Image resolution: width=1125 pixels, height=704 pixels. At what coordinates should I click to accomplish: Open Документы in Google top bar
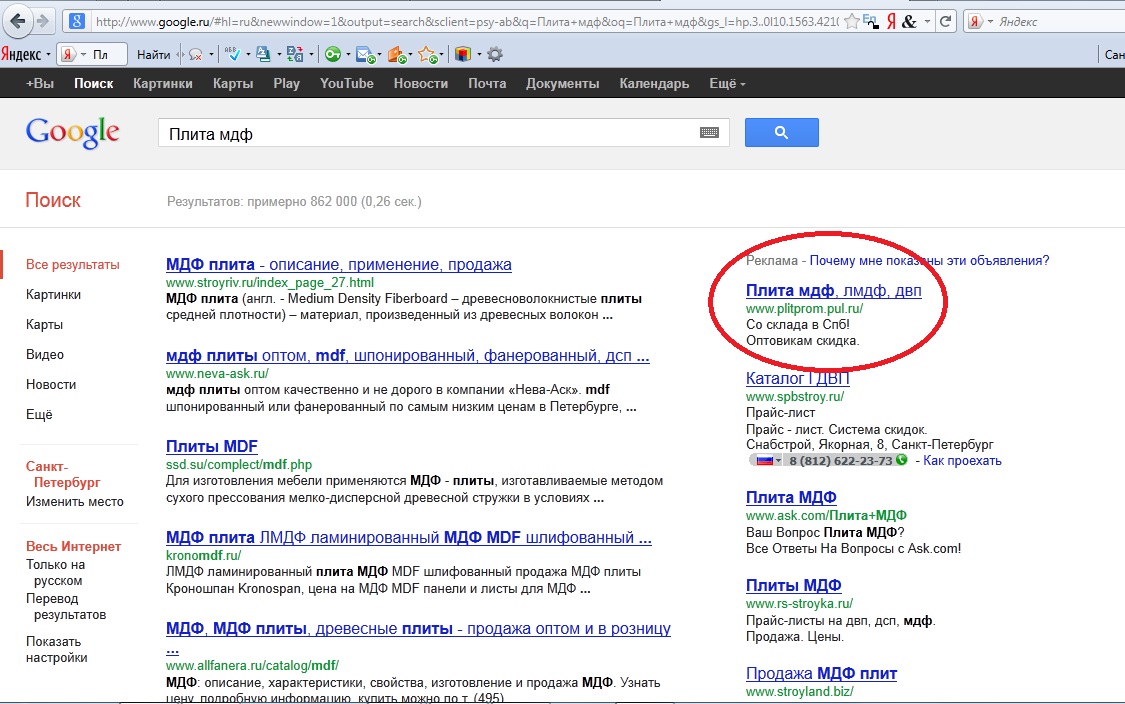coord(562,83)
